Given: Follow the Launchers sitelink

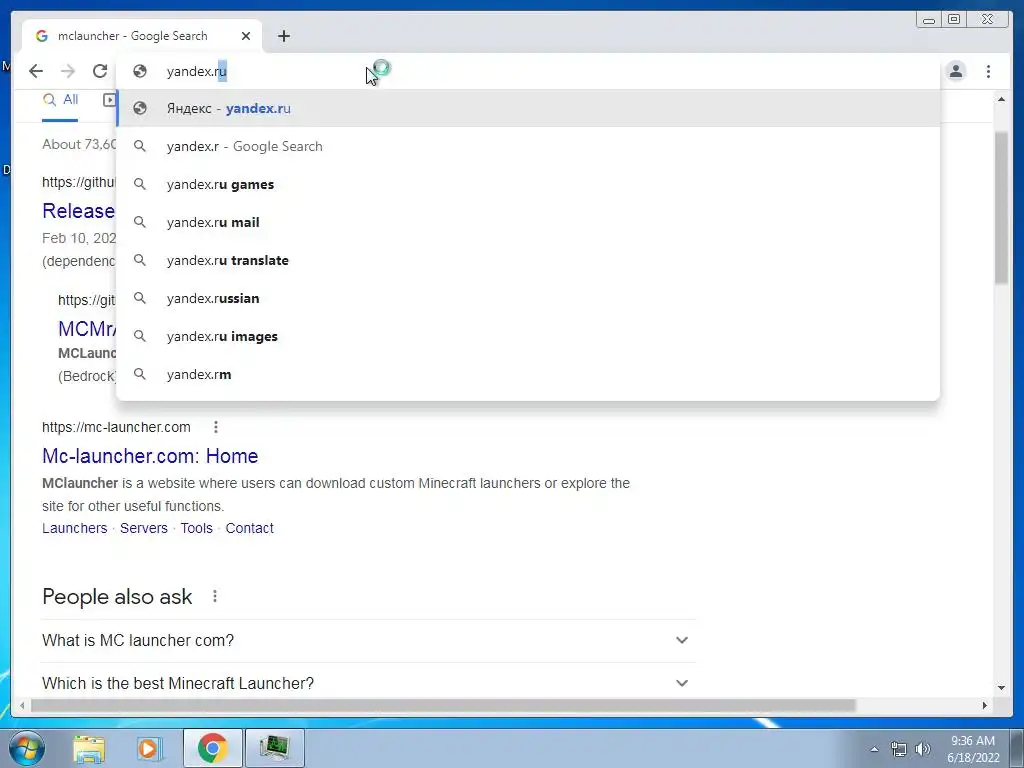Looking at the screenshot, I should [74, 528].
